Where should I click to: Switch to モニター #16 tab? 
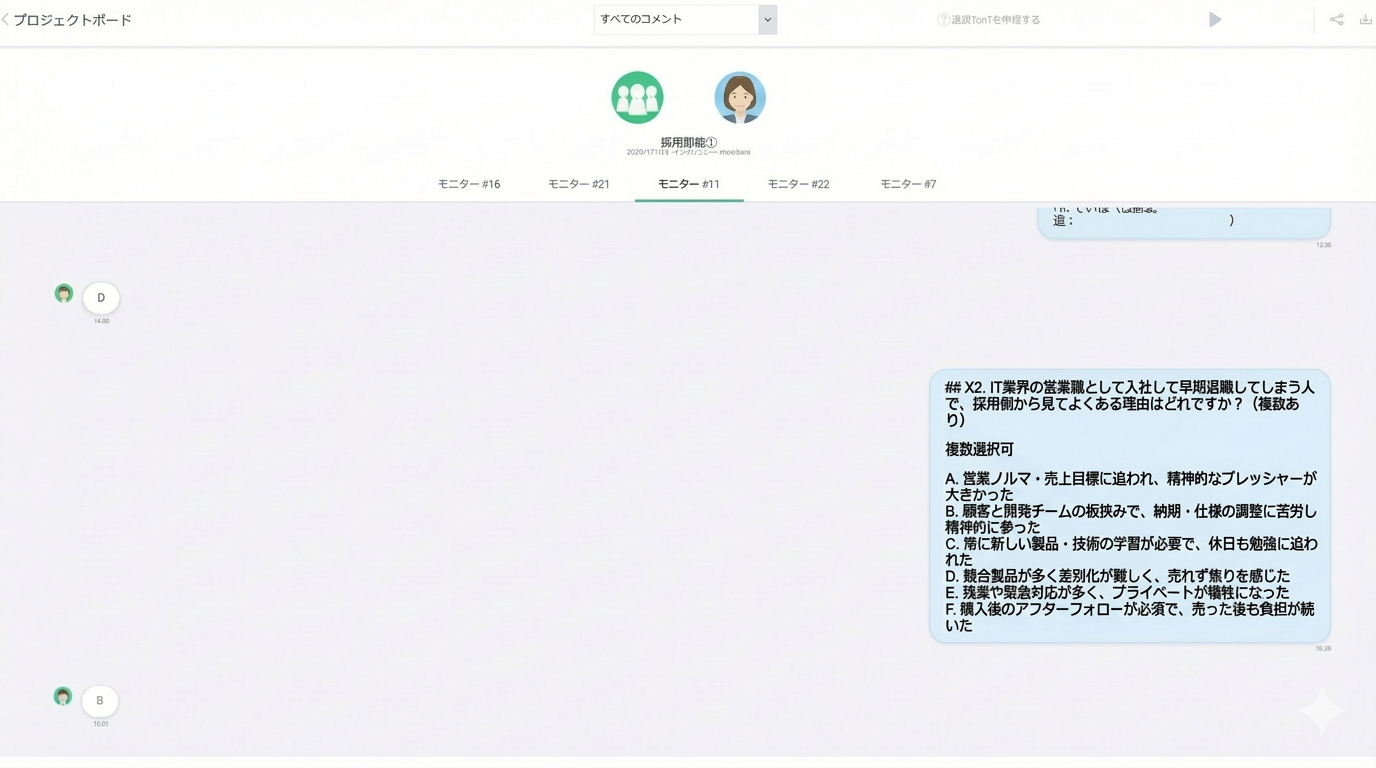(x=469, y=184)
